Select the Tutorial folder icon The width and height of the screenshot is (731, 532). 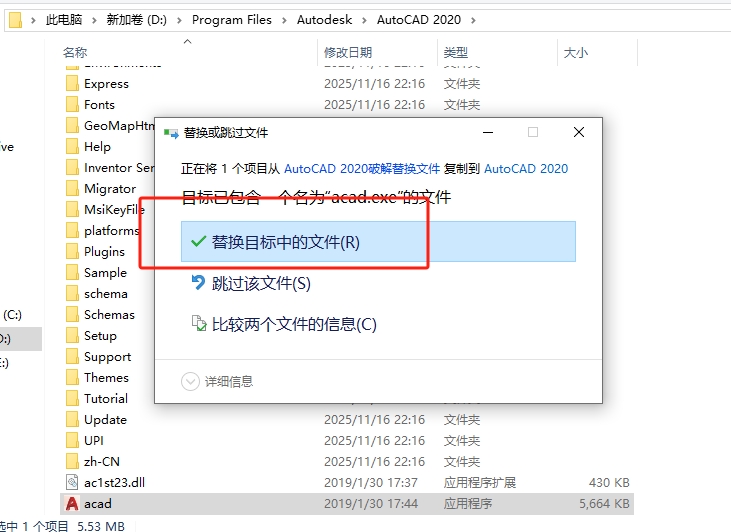click(x=72, y=399)
